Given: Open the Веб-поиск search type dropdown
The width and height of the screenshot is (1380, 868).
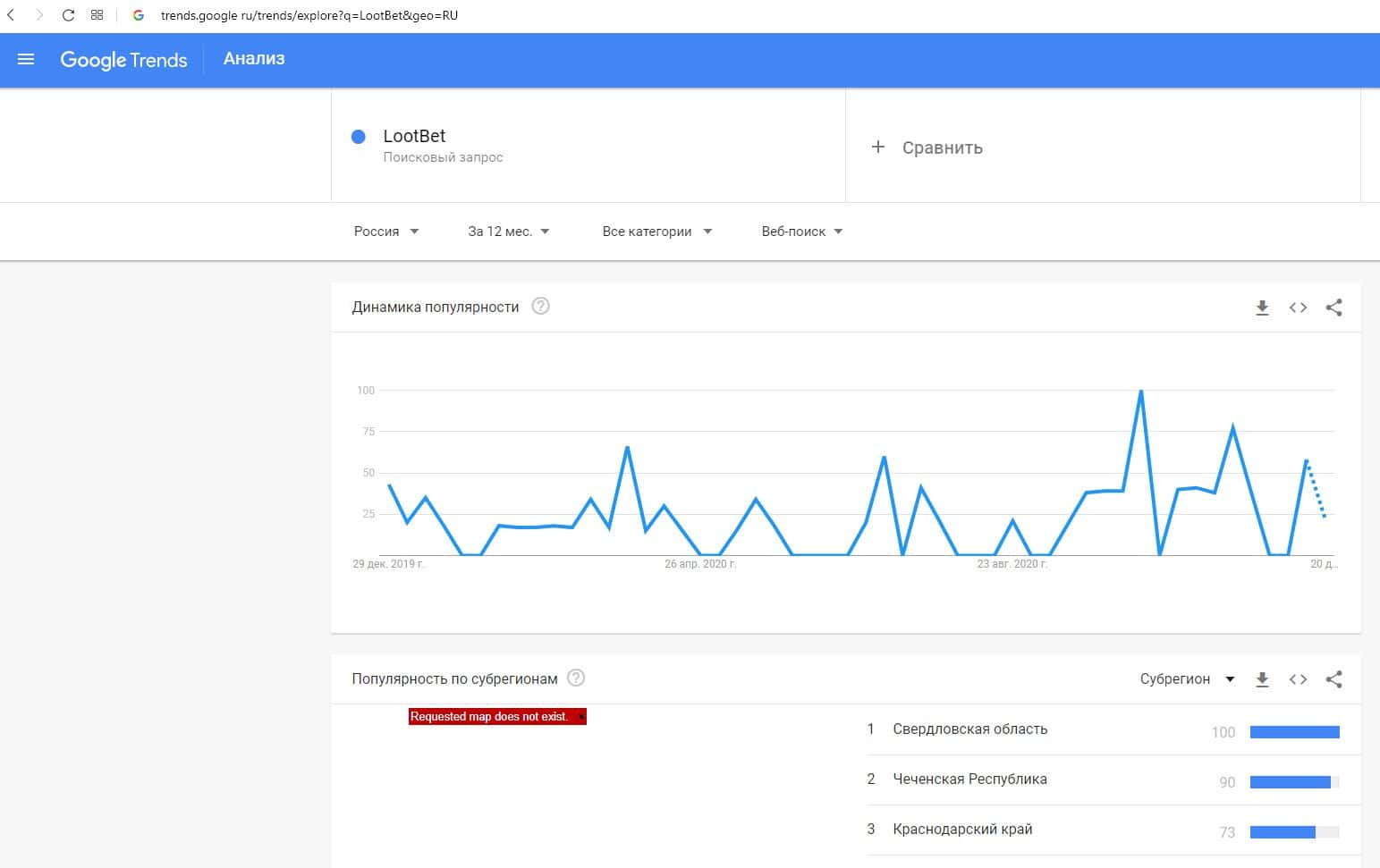Looking at the screenshot, I should 801,232.
